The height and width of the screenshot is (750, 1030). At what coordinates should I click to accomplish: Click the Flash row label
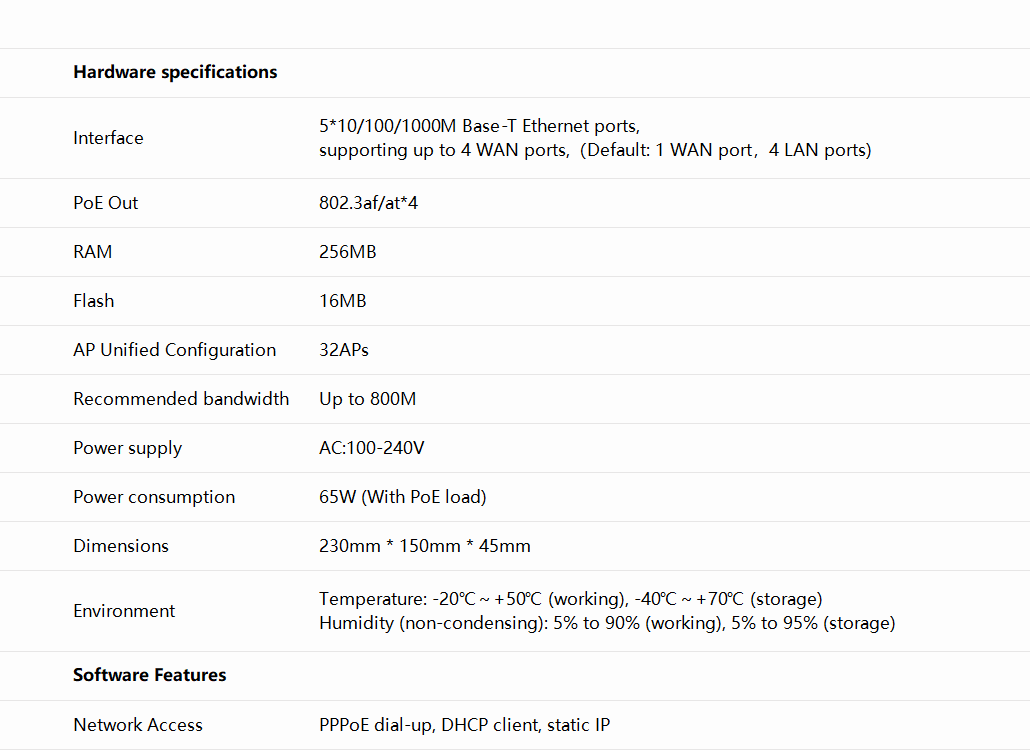click(x=93, y=301)
